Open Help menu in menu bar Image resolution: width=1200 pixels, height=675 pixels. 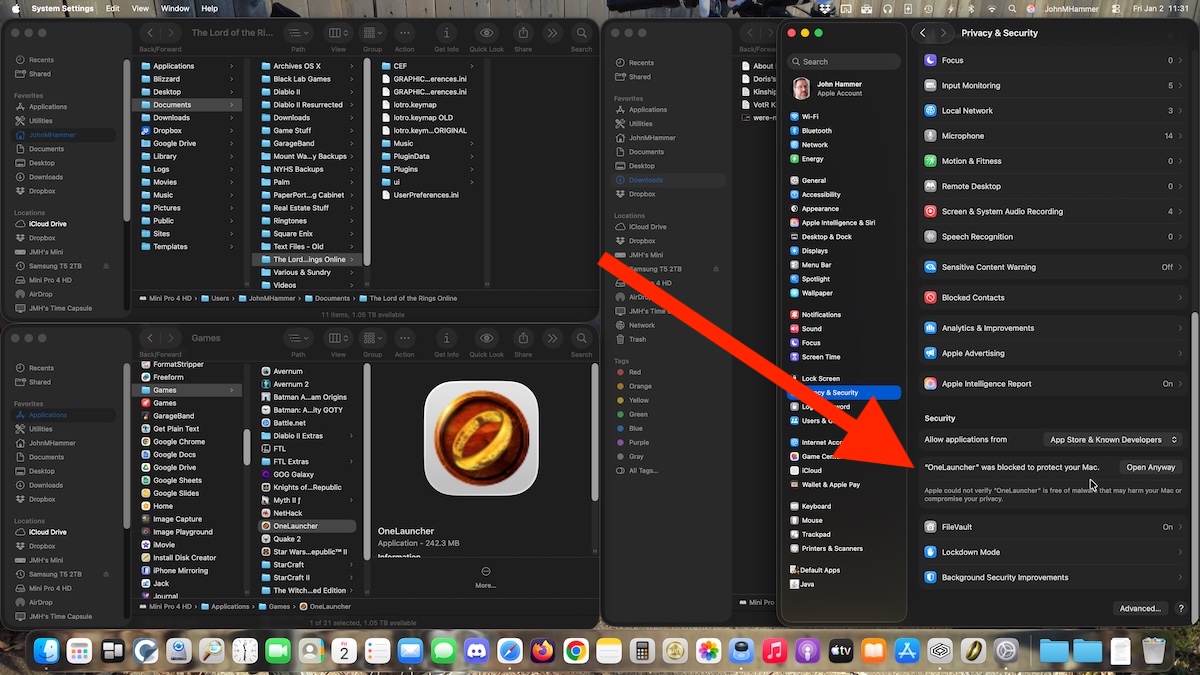coord(209,8)
